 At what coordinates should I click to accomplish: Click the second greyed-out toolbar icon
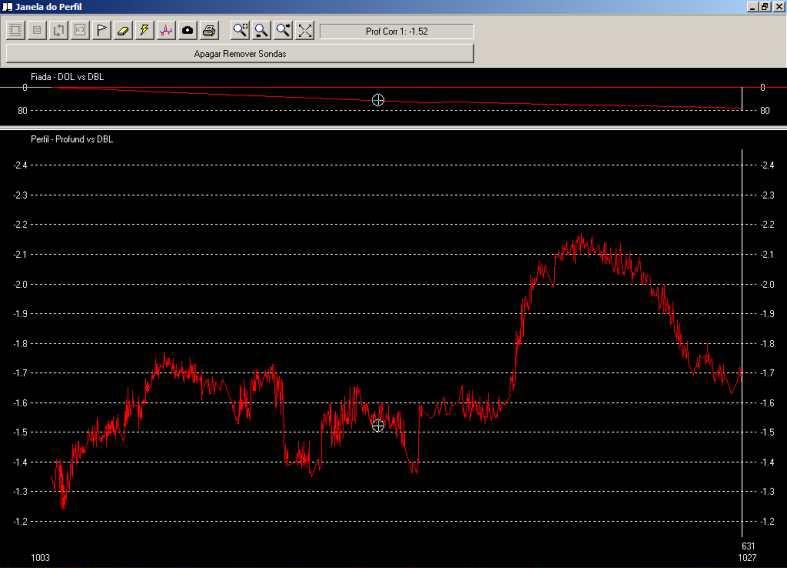pyautogui.click(x=37, y=31)
